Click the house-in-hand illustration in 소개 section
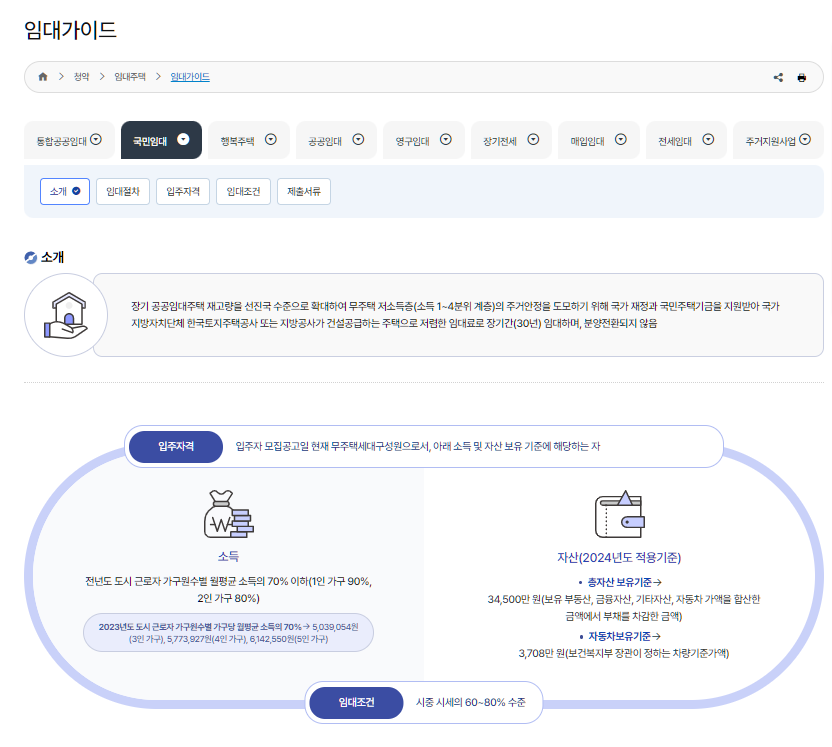 [65, 314]
